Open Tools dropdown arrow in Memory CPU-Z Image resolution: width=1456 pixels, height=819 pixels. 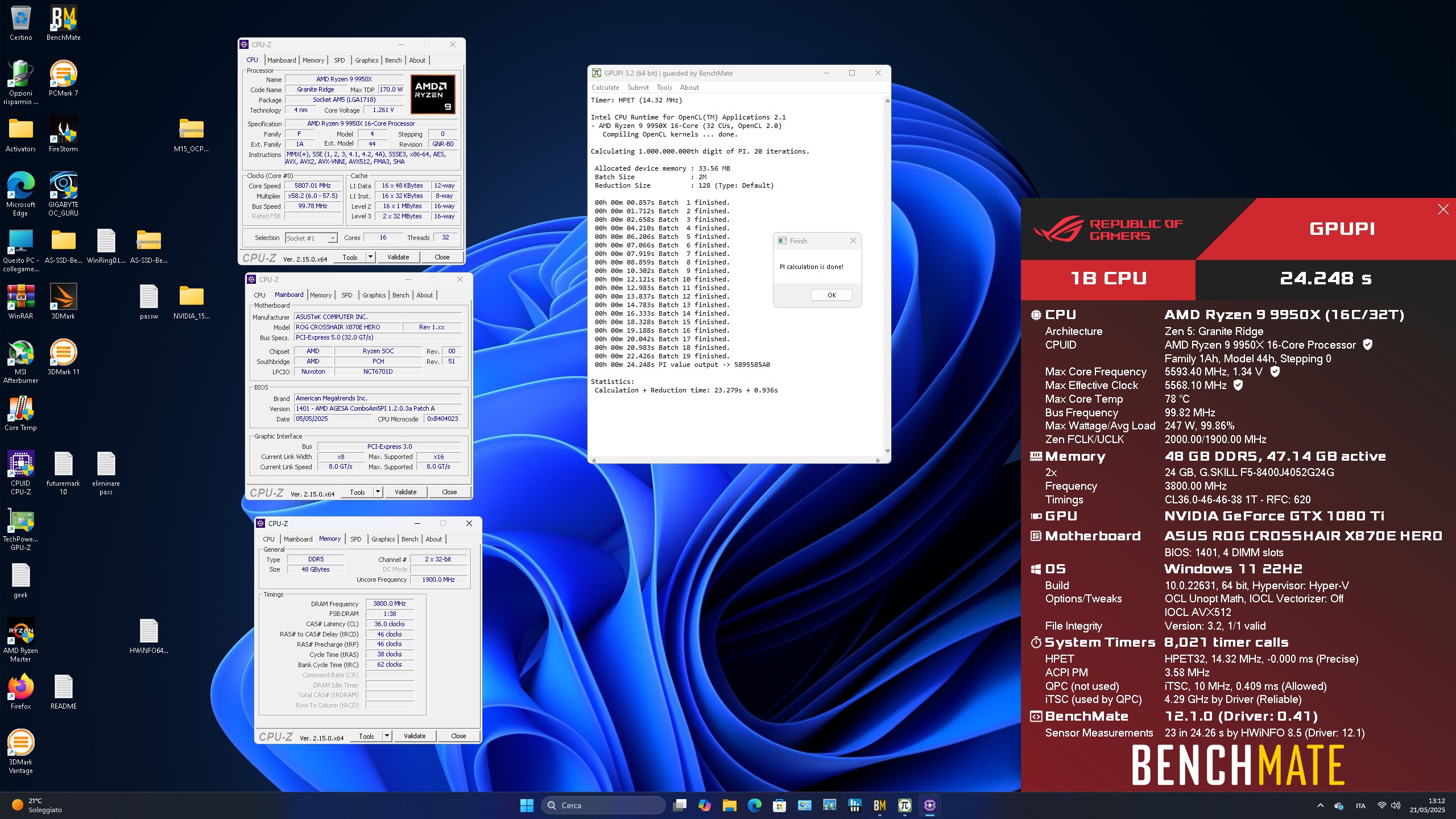point(387,736)
